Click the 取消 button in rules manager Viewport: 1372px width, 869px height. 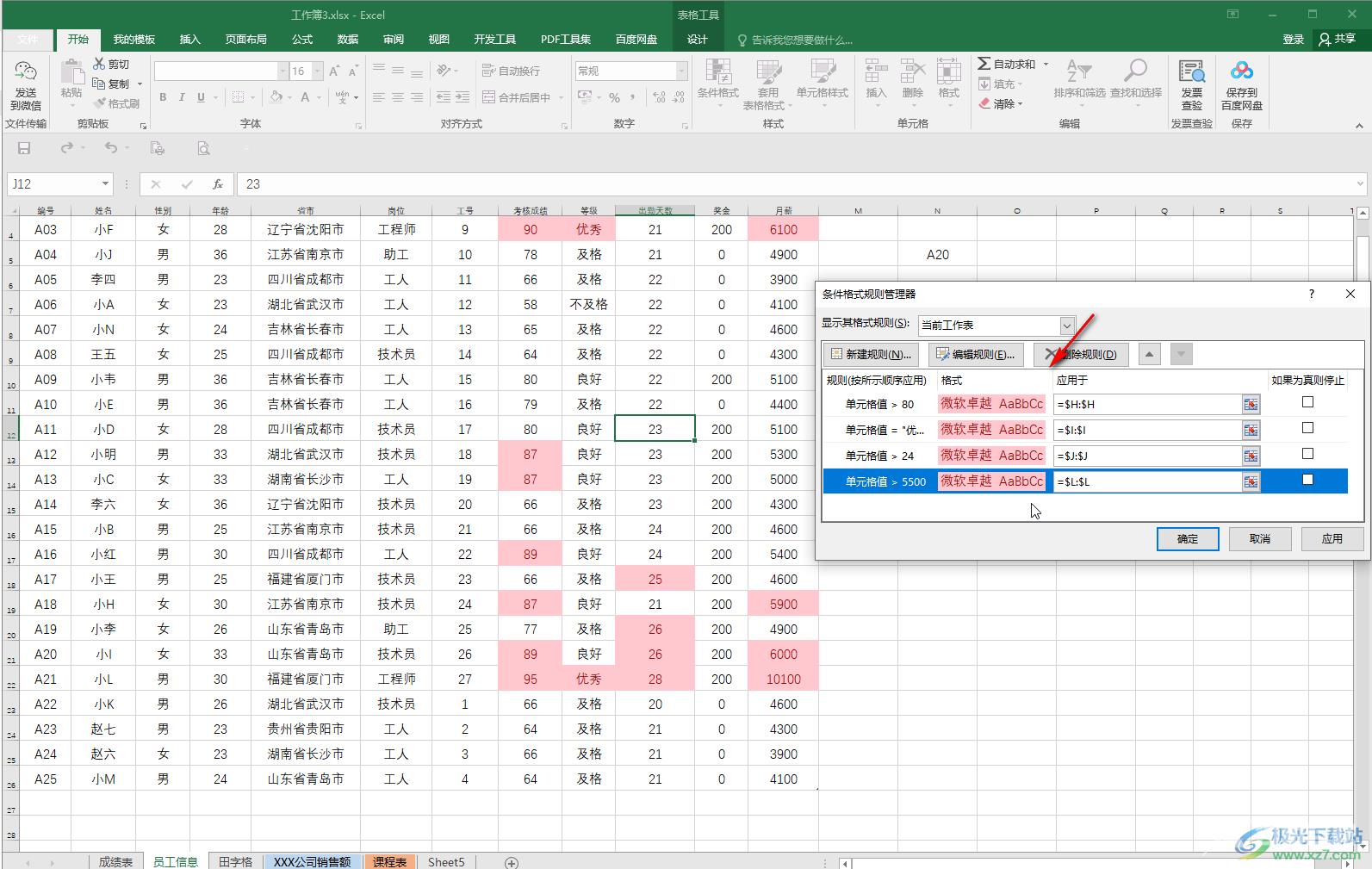tap(1260, 538)
